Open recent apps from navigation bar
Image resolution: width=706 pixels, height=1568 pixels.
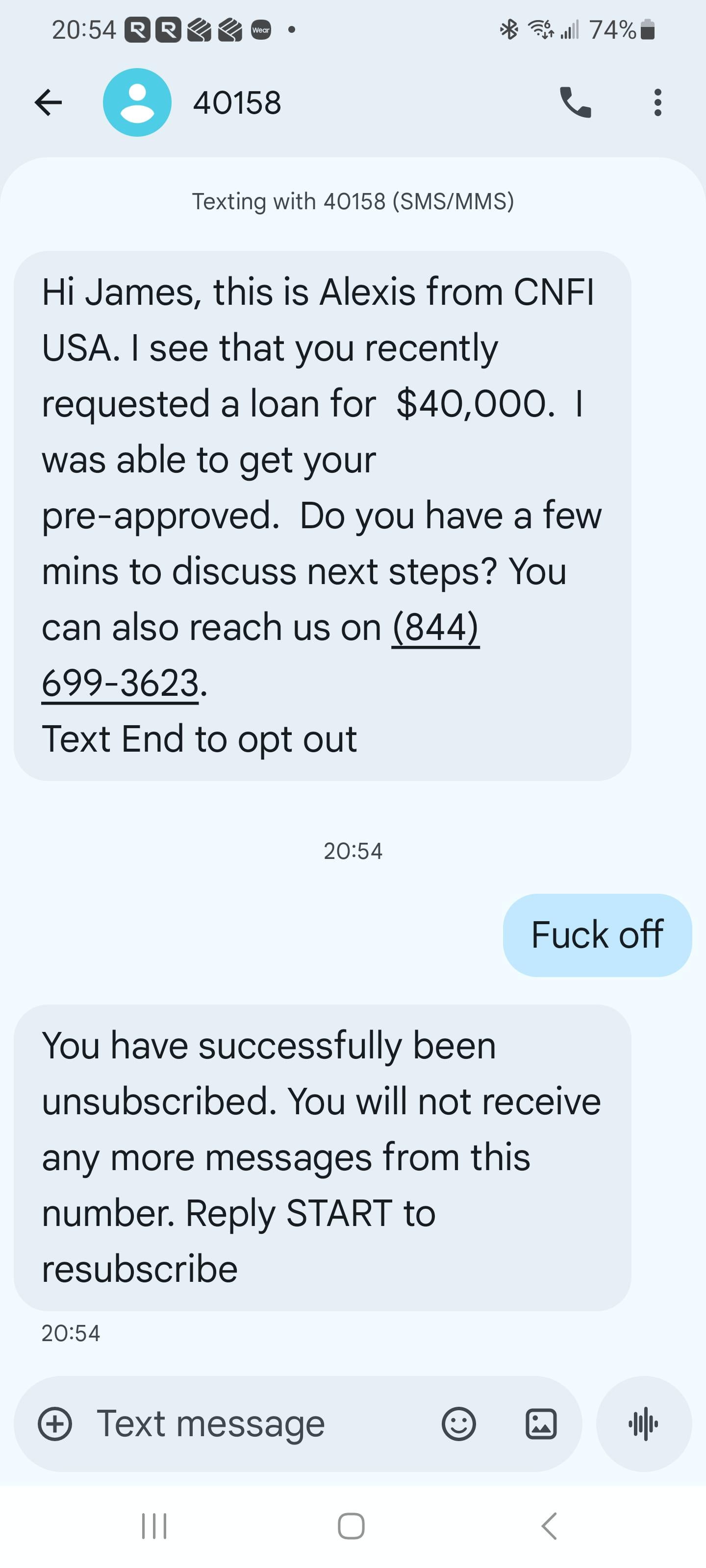(x=153, y=1526)
